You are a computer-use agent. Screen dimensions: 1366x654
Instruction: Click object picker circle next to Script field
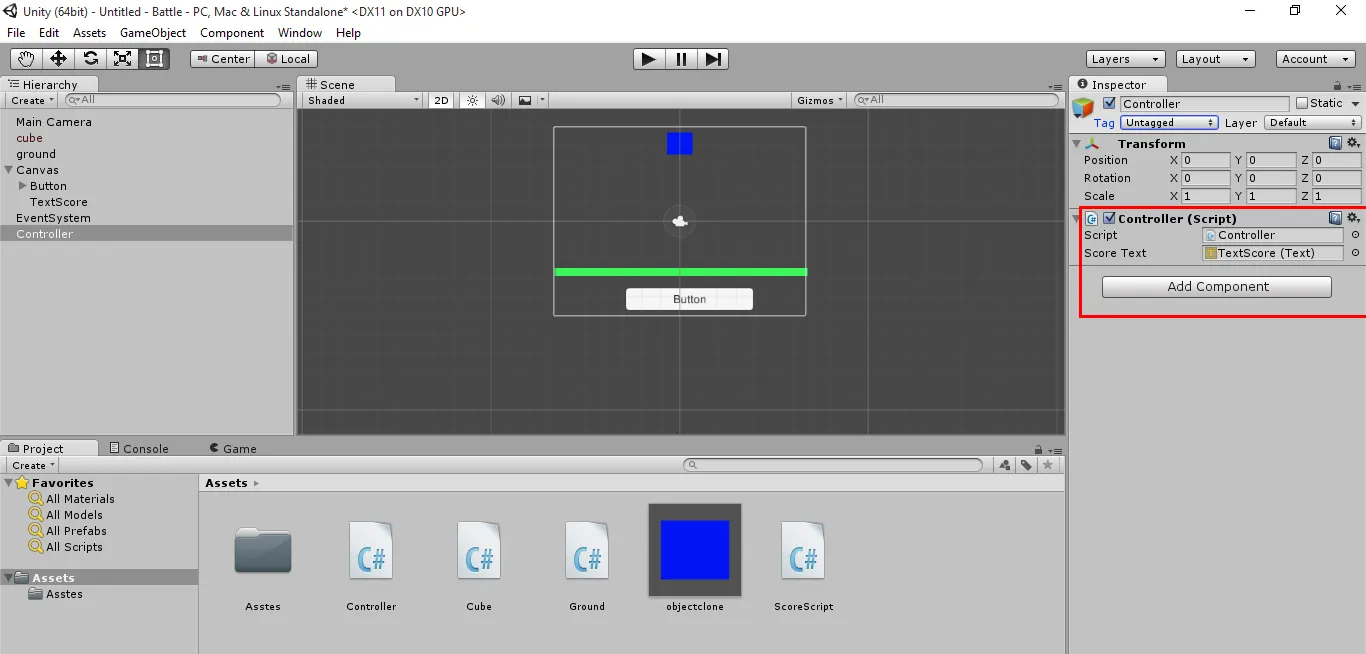[x=1355, y=235]
